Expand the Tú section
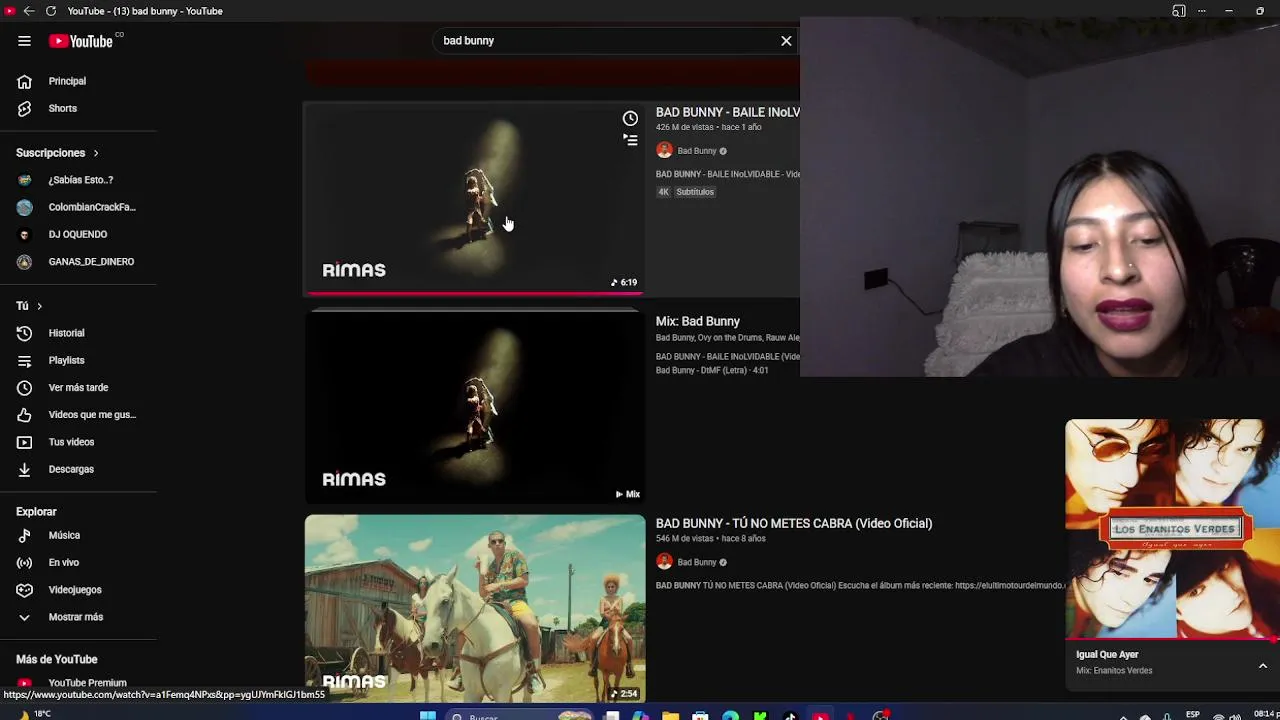Image resolution: width=1280 pixels, height=720 pixels. [29, 306]
